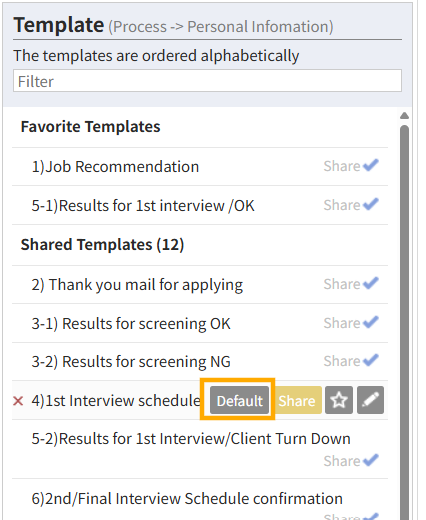Click the scrollbar up arrow
This screenshot has height=520, width=426.
404,116
